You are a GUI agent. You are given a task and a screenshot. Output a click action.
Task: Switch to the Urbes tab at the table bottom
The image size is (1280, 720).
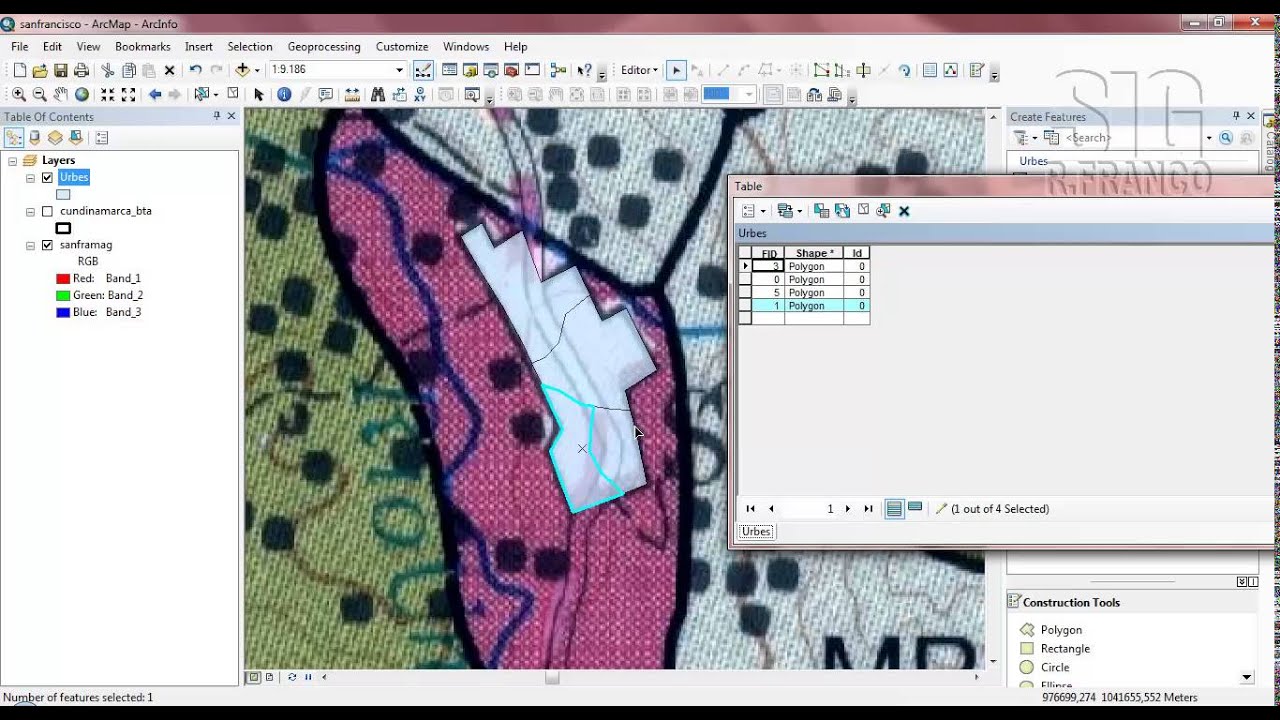[x=755, y=531]
